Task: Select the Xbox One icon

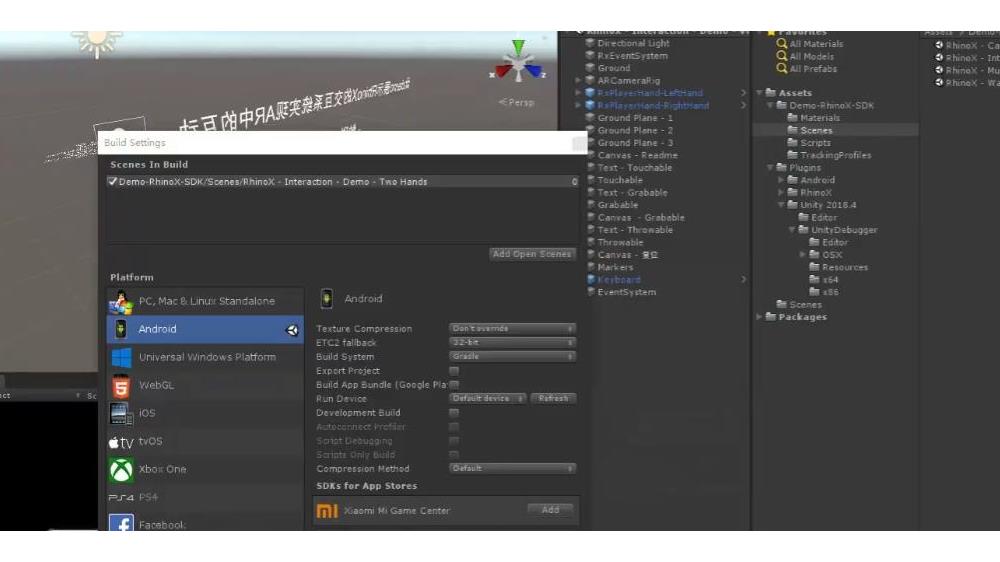Action: 121,470
